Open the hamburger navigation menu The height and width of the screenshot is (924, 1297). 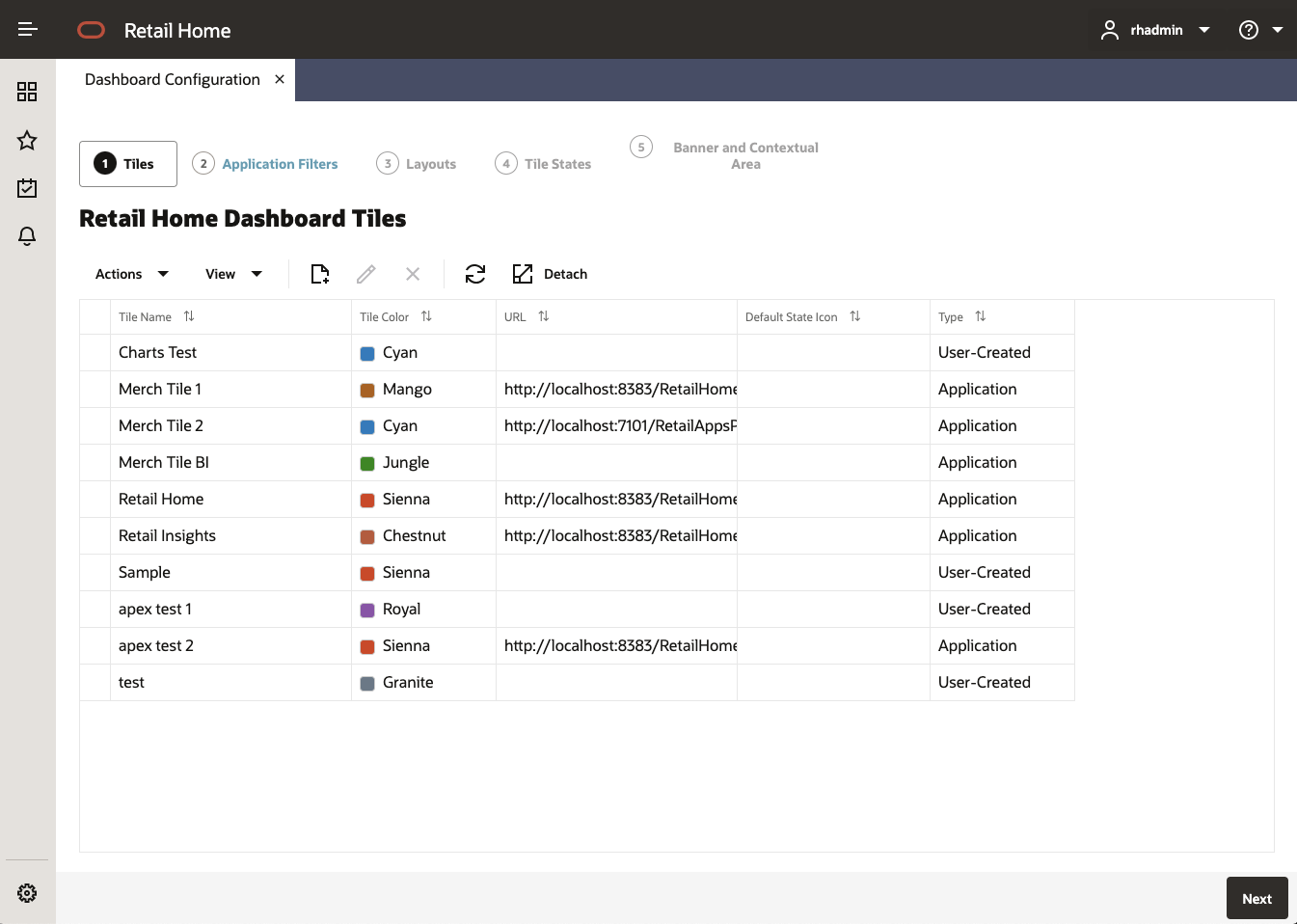28,30
